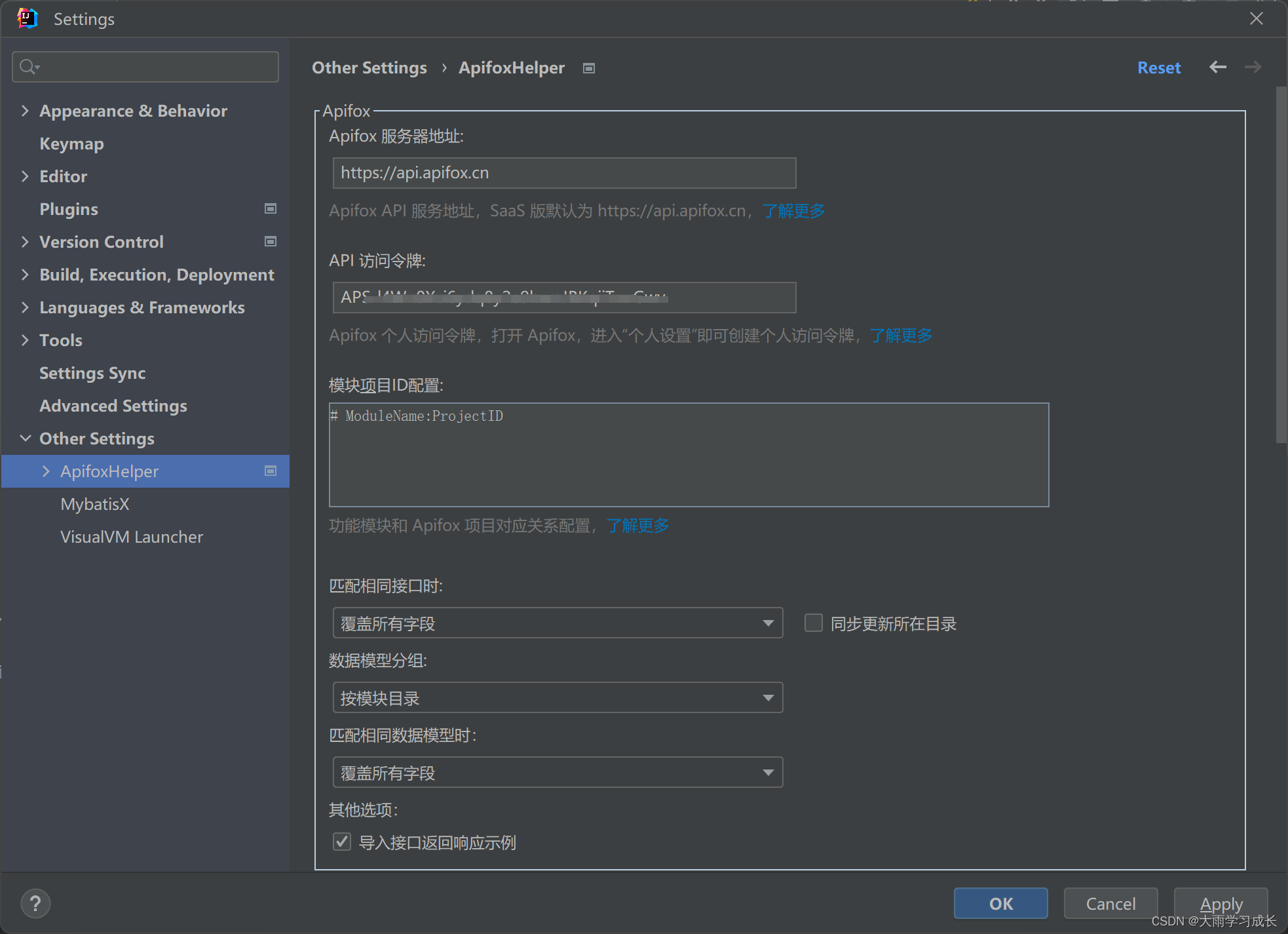Enable the 同步更新所在目录 checkbox
The height and width of the screenshot is (934, 1288).
pos(813,623)
